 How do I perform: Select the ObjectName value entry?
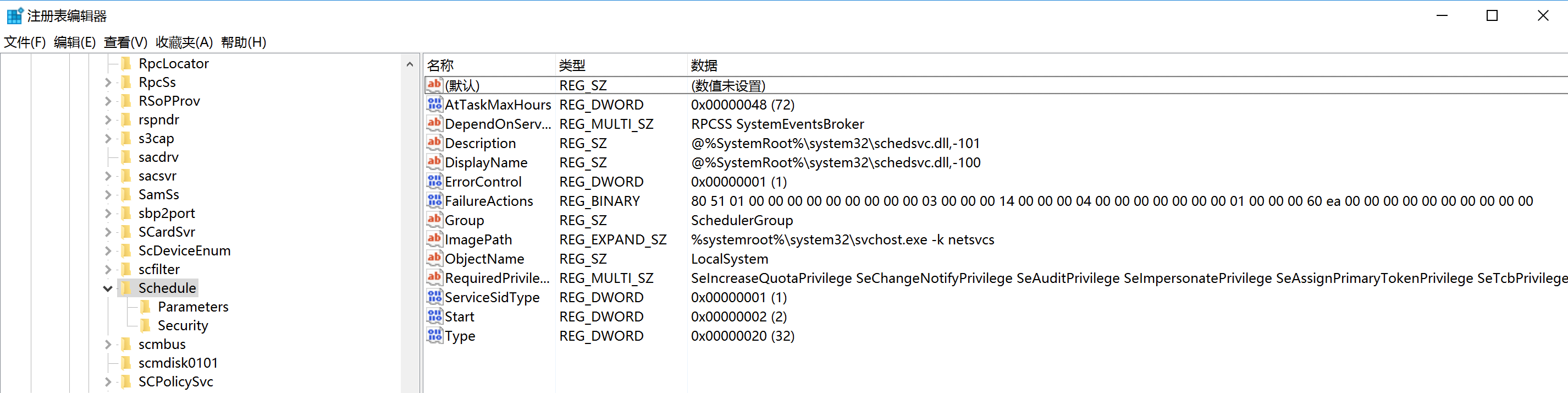coord(484,259)
